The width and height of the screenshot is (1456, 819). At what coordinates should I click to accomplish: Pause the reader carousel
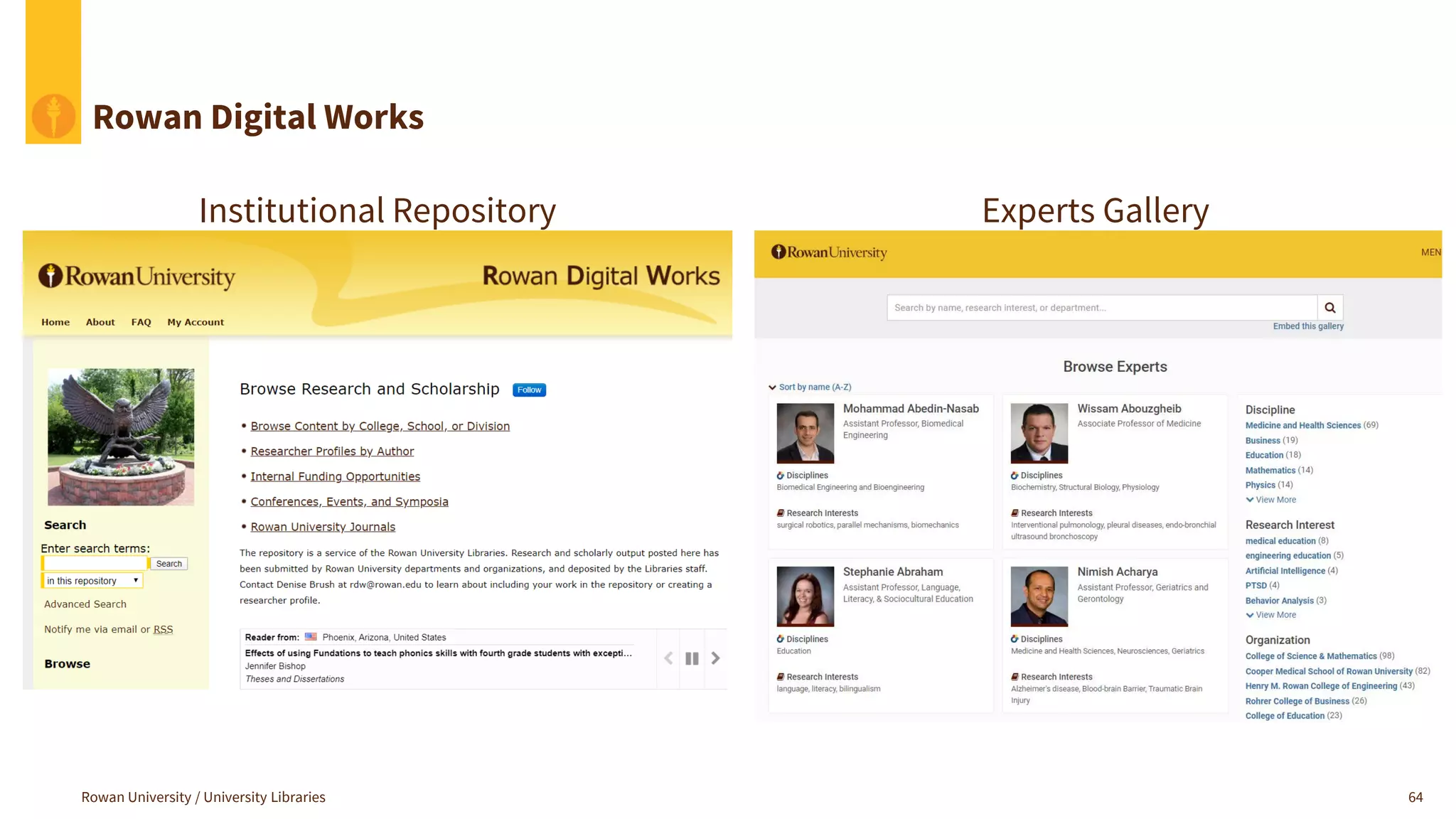692,658
